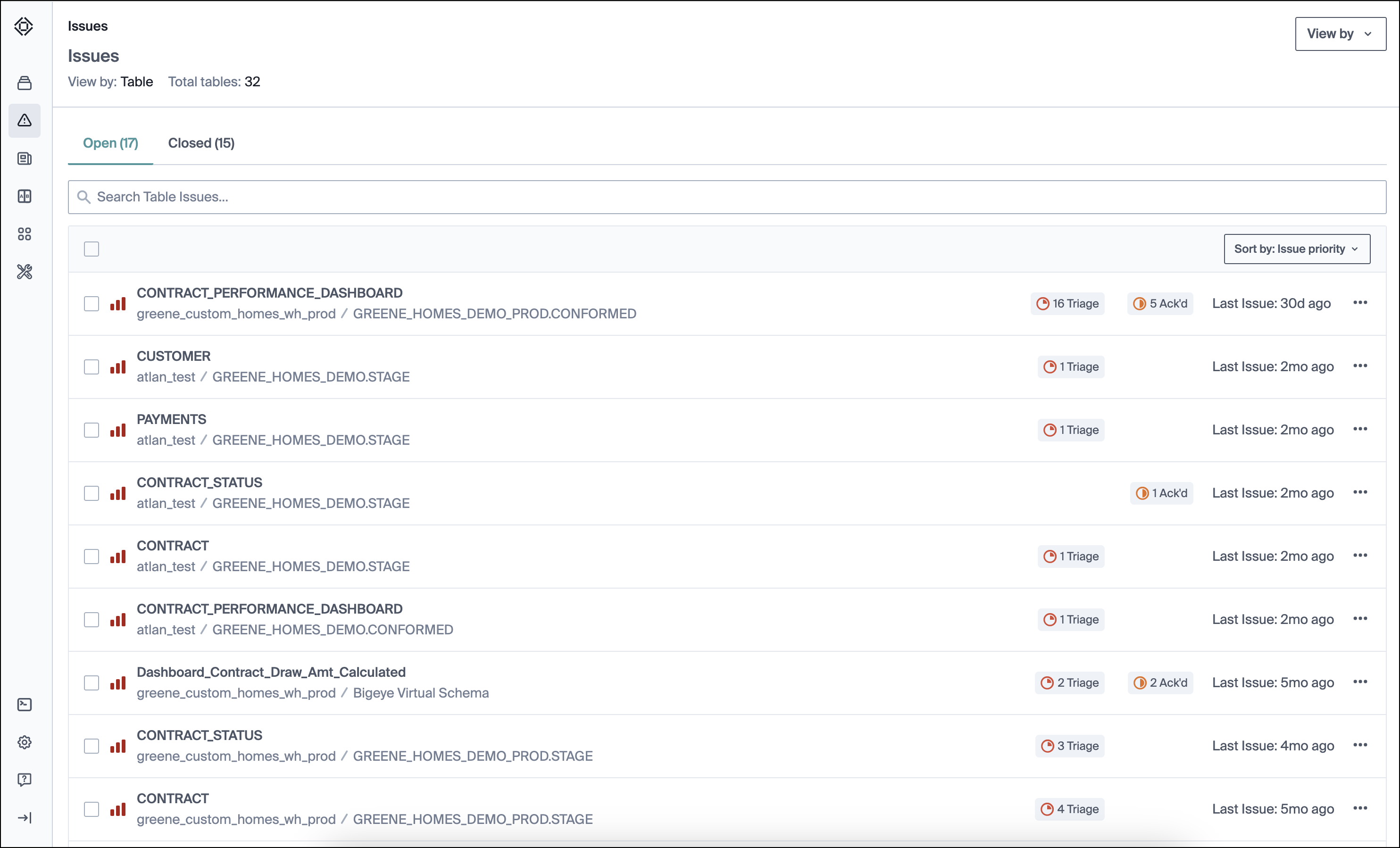Screen dimensions: 1400x848
Task: Open the crossed tools sidebar icon
Action: click(24, 272)
